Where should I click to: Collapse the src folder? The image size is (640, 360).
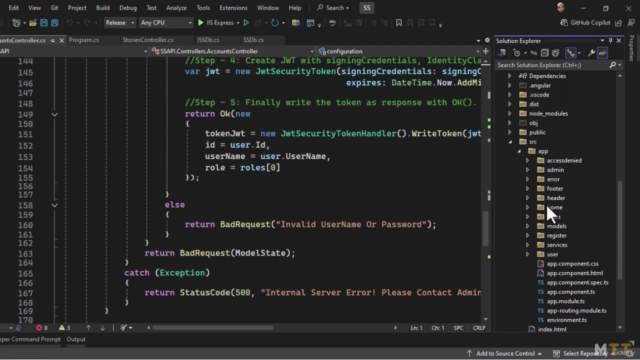point(510,142)
